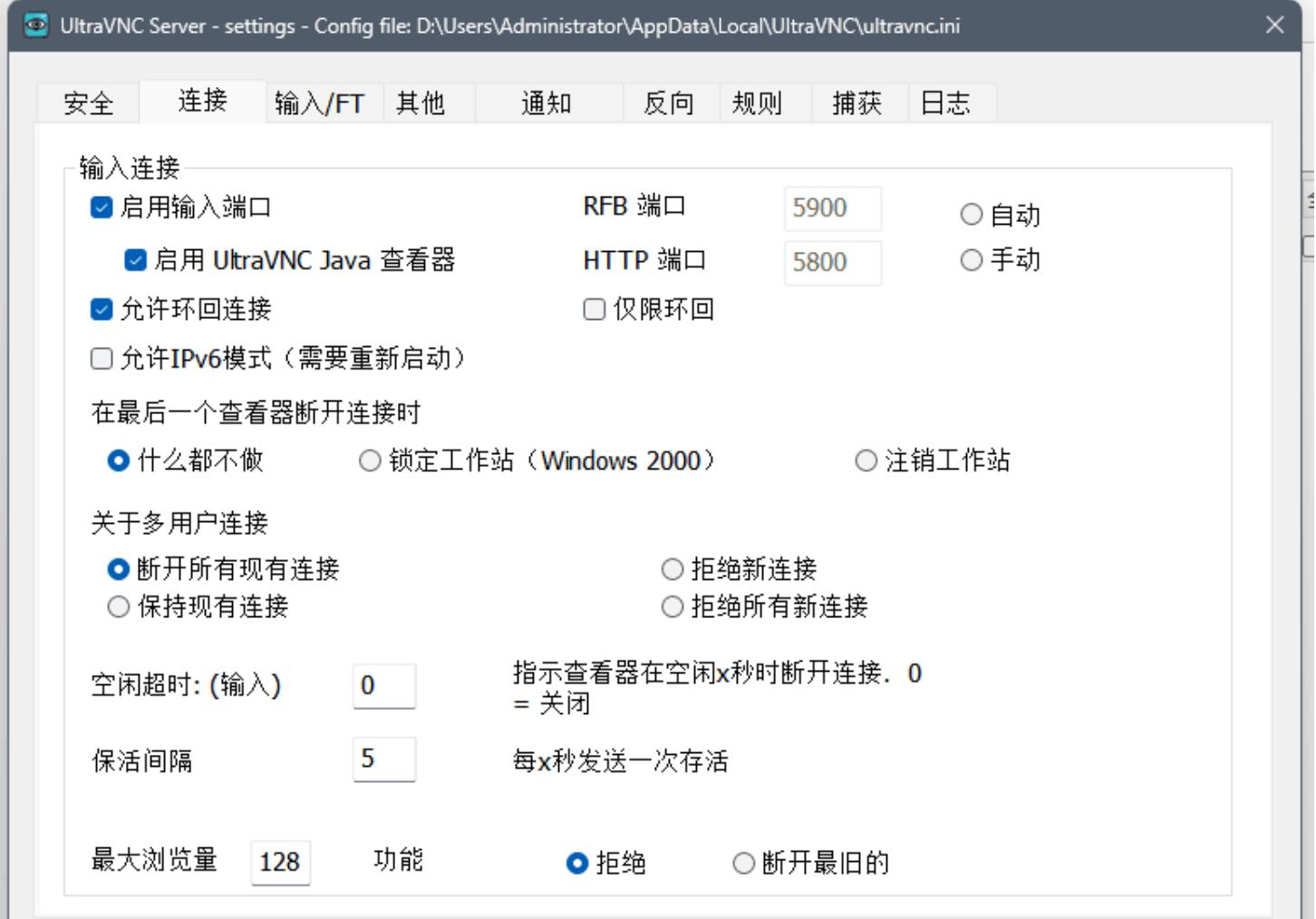Select the 日志 tab

coord(945,103)
